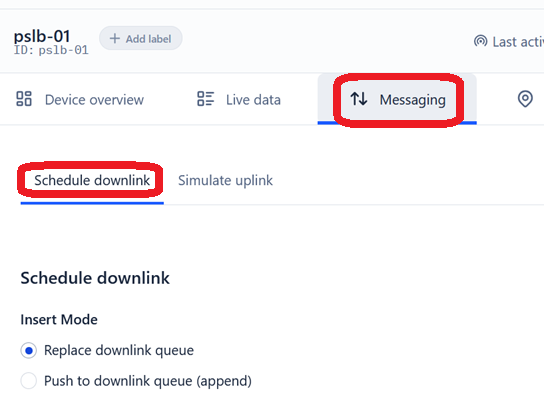This screenshot has height=399, width=544.
Task: Select the Messaging tab
Action: [x=397, y=100]
